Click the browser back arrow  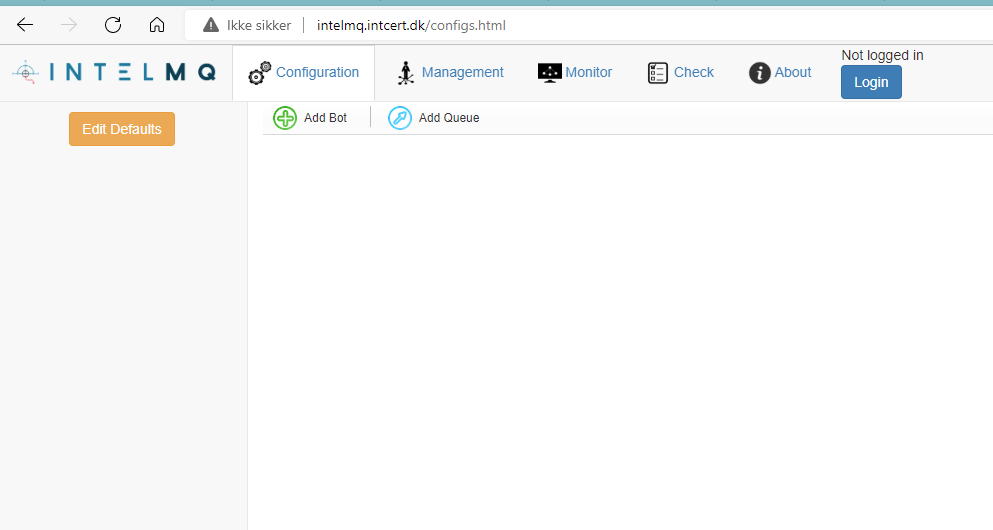pyautogui.click(x=25, y=25)
